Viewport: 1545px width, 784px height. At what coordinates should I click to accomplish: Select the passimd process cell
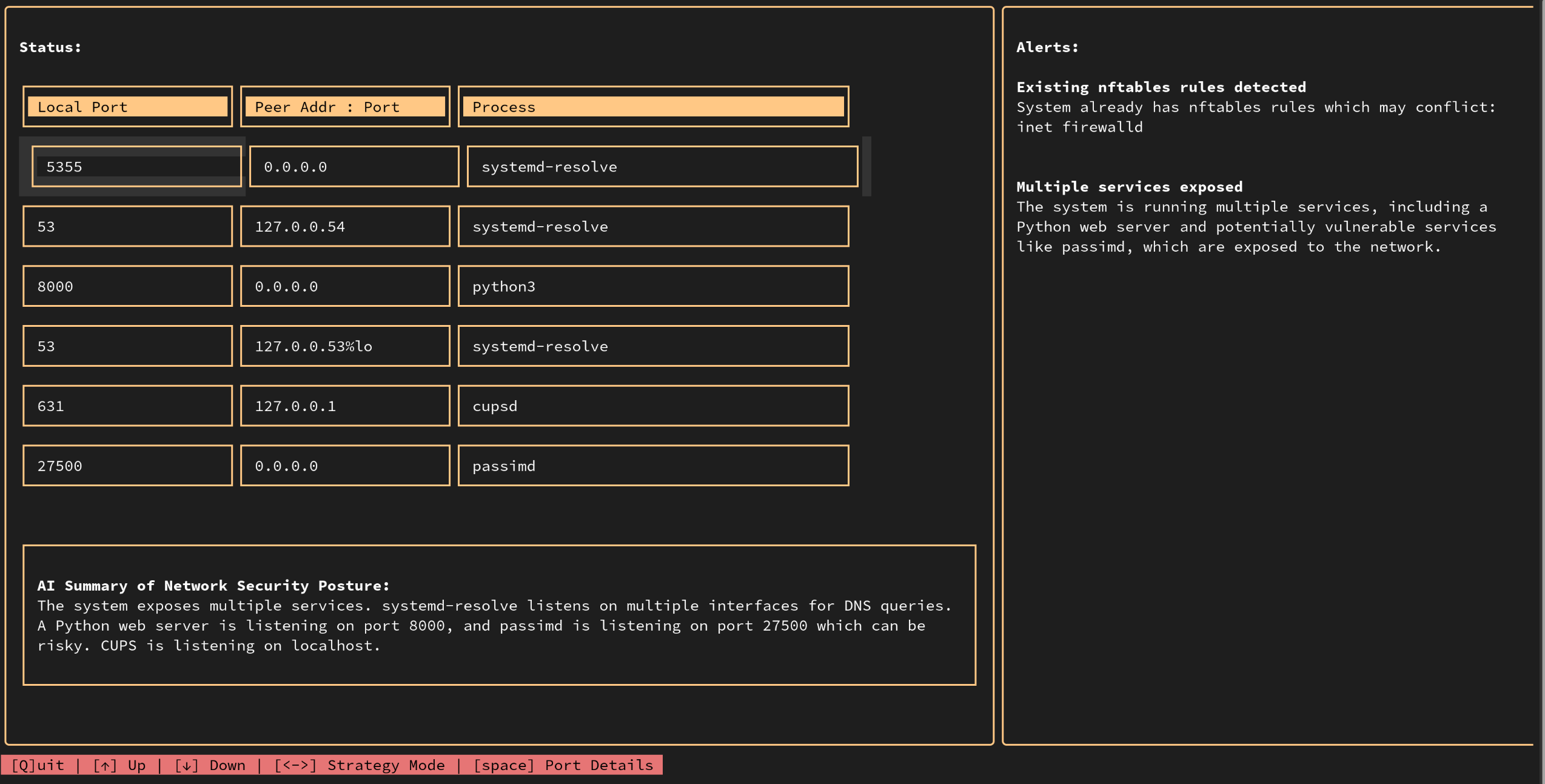653,466
